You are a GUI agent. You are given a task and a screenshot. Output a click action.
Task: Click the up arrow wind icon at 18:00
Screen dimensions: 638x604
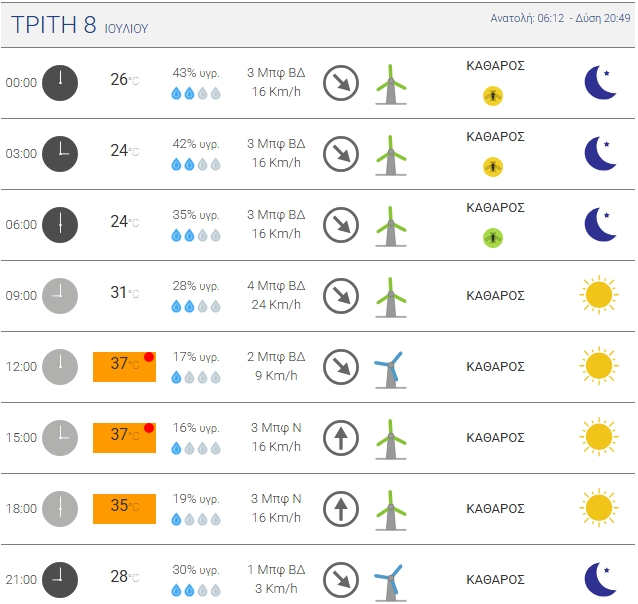341,509
